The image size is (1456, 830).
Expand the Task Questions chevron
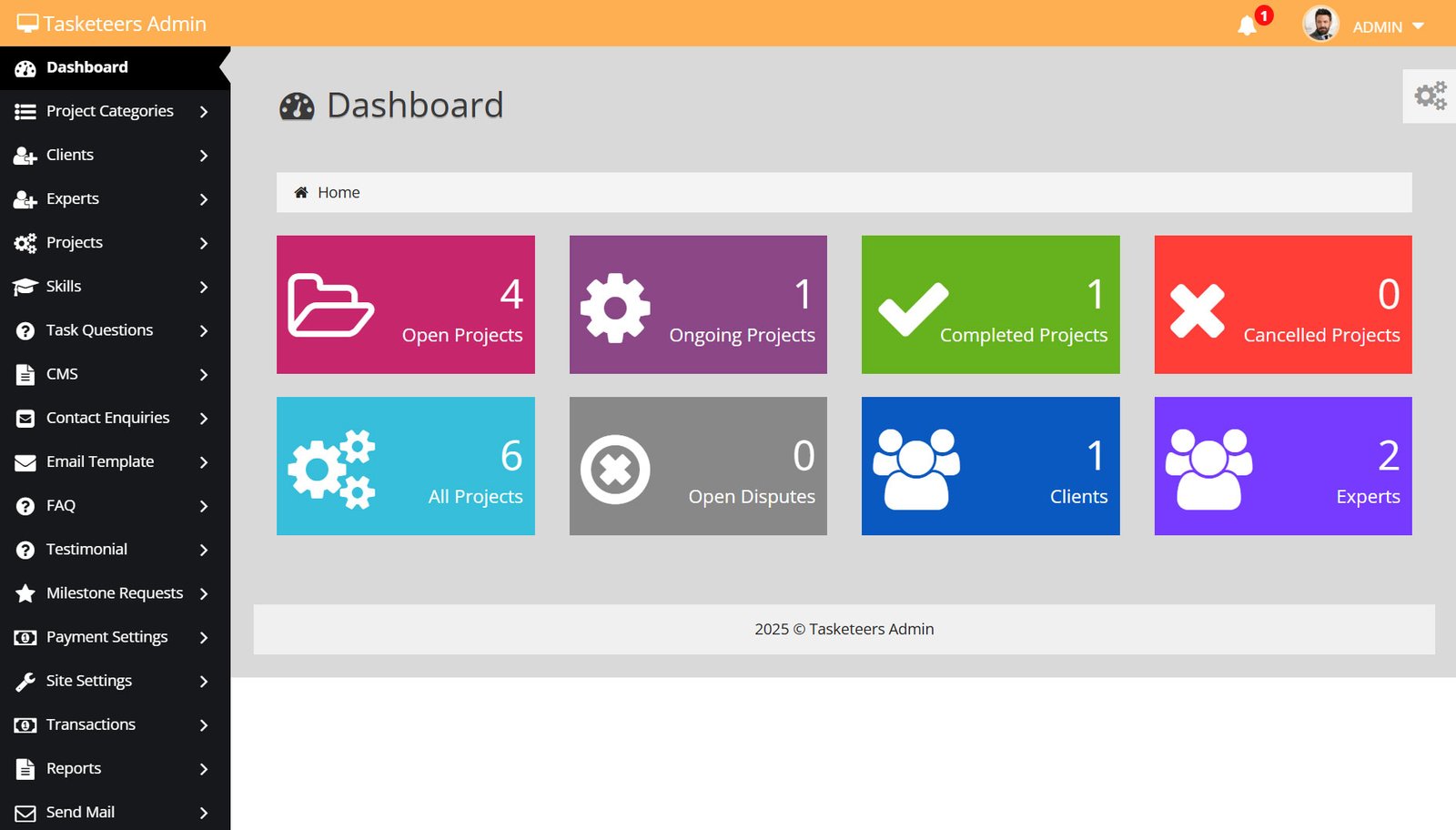204,331
